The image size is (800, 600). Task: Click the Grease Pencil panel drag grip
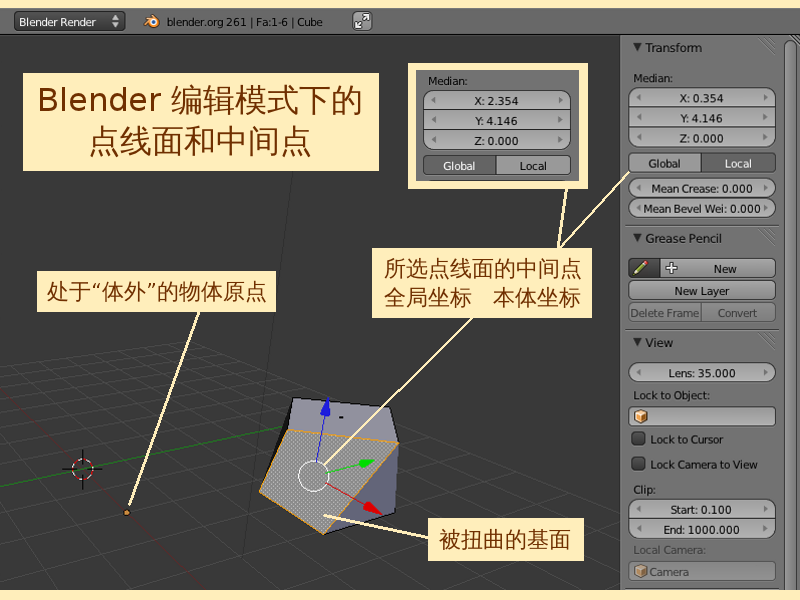coord(767,237)
